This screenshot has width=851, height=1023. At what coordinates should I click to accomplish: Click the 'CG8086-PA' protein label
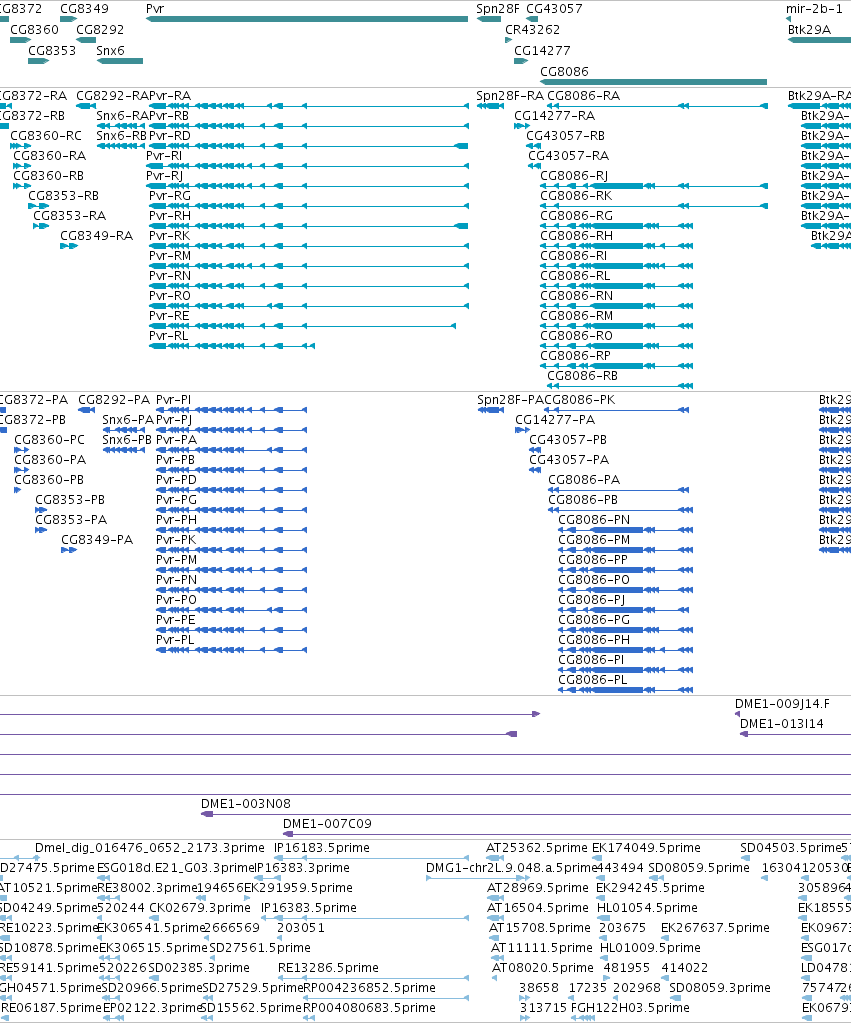[584, 479]
